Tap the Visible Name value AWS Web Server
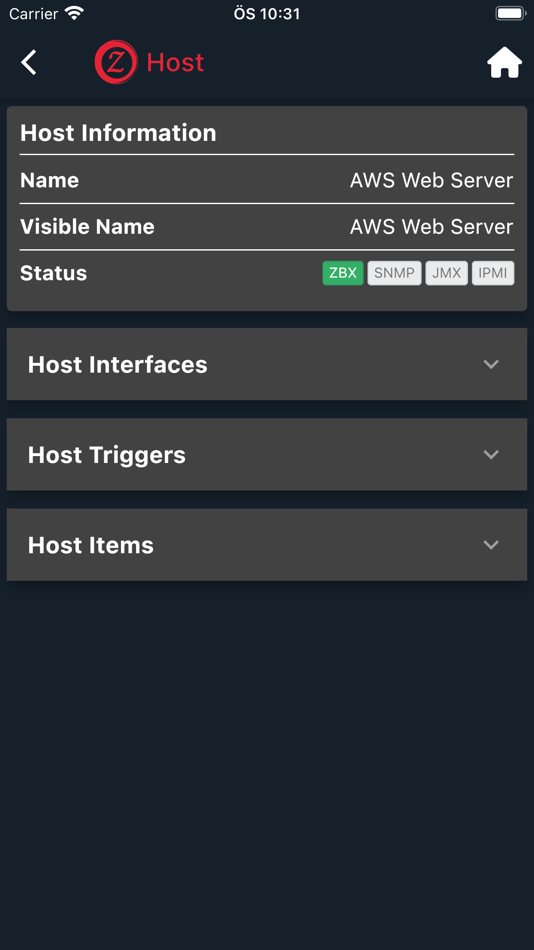 point(432,227)
